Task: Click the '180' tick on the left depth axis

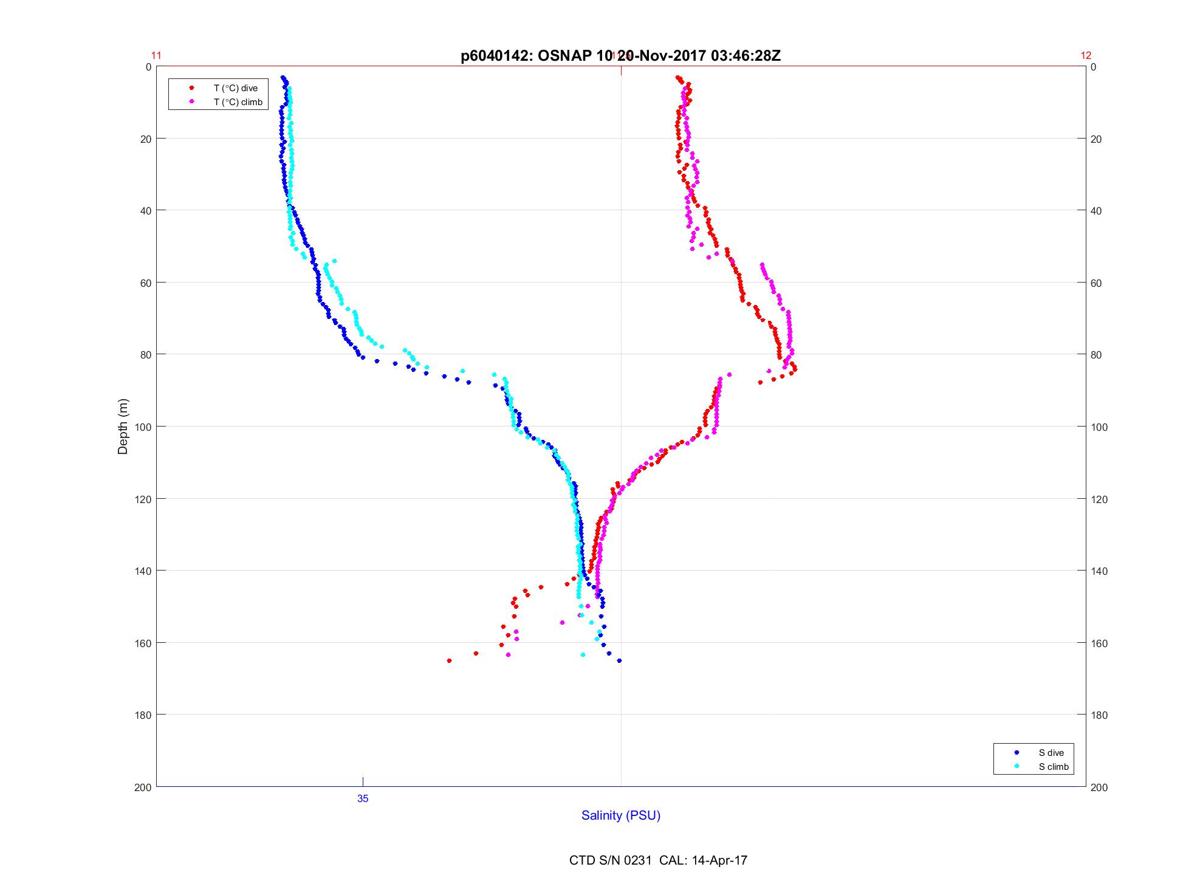Action: point(143,715)
